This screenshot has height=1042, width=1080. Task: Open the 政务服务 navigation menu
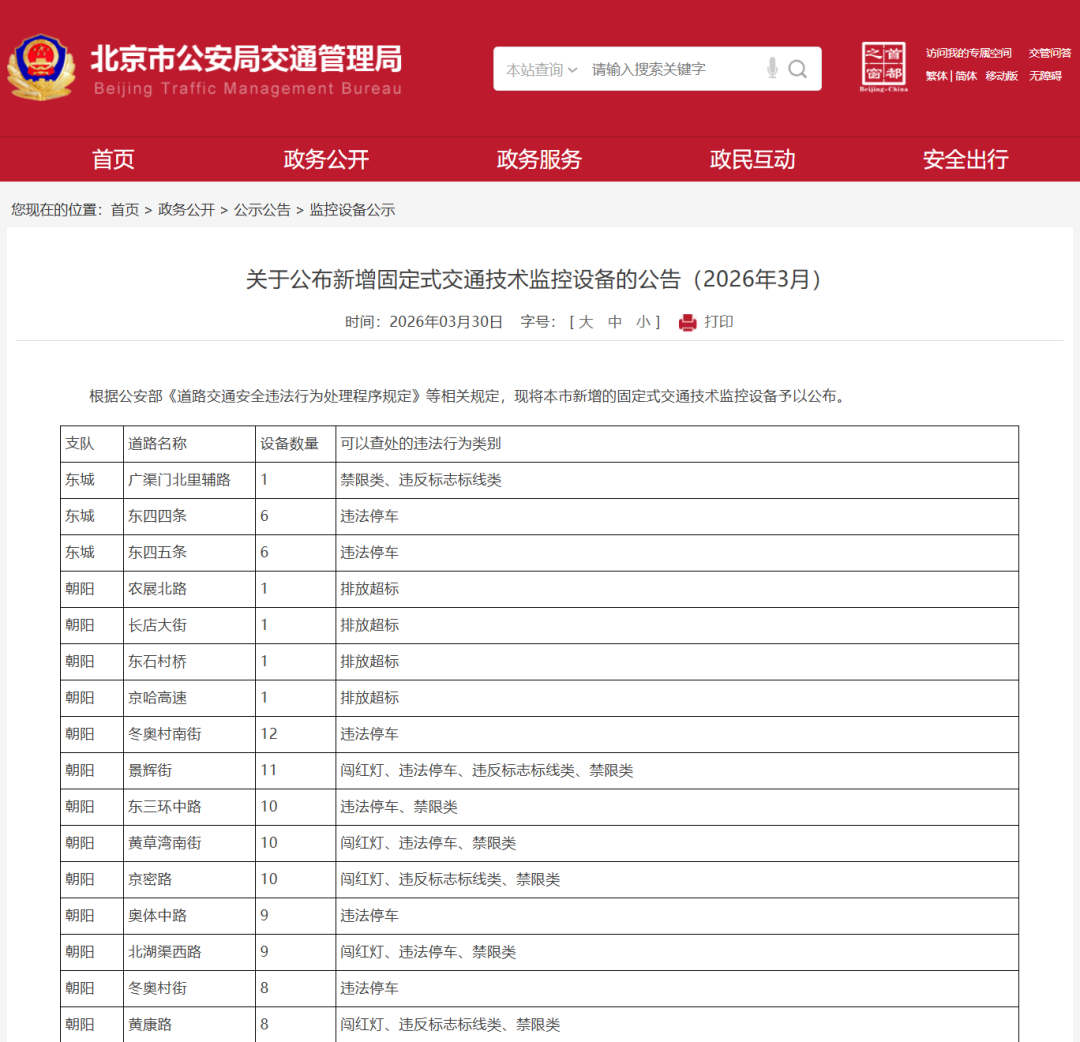(539, 159)
